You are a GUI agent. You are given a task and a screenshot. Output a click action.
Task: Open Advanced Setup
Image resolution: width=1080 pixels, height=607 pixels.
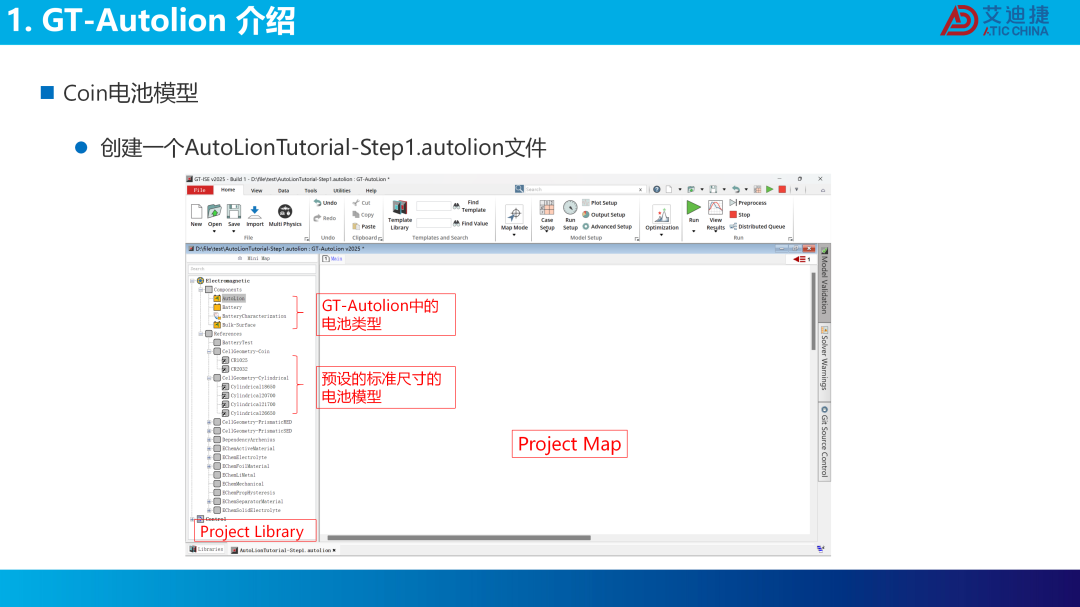tap(607, 227)
